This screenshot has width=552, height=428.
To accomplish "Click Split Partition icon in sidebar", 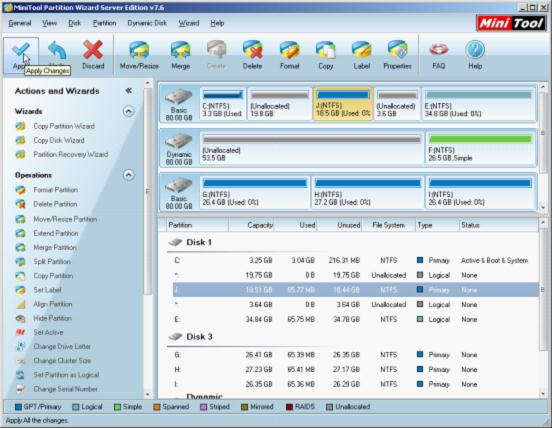I will pos(20,262).
